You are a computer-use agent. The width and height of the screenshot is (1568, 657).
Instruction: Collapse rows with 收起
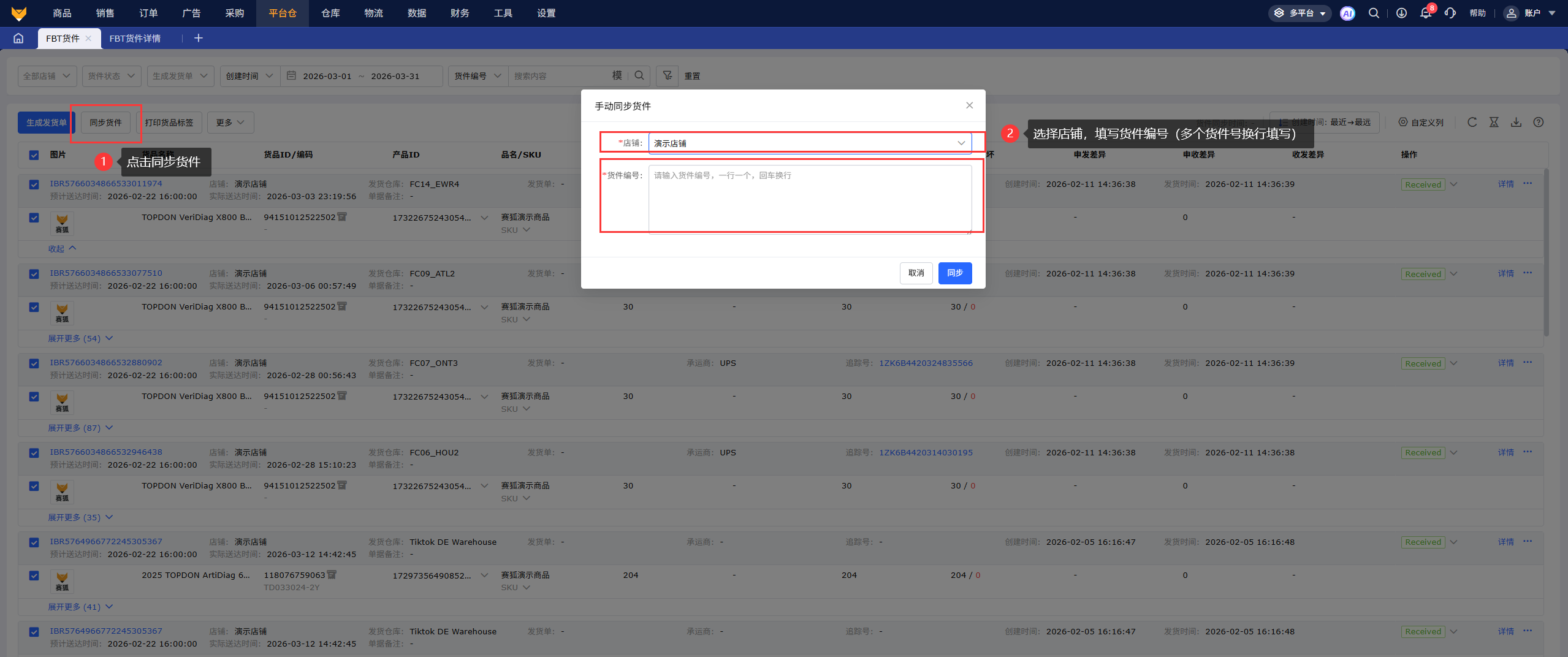pyautogui.click(x=62, y=249)
